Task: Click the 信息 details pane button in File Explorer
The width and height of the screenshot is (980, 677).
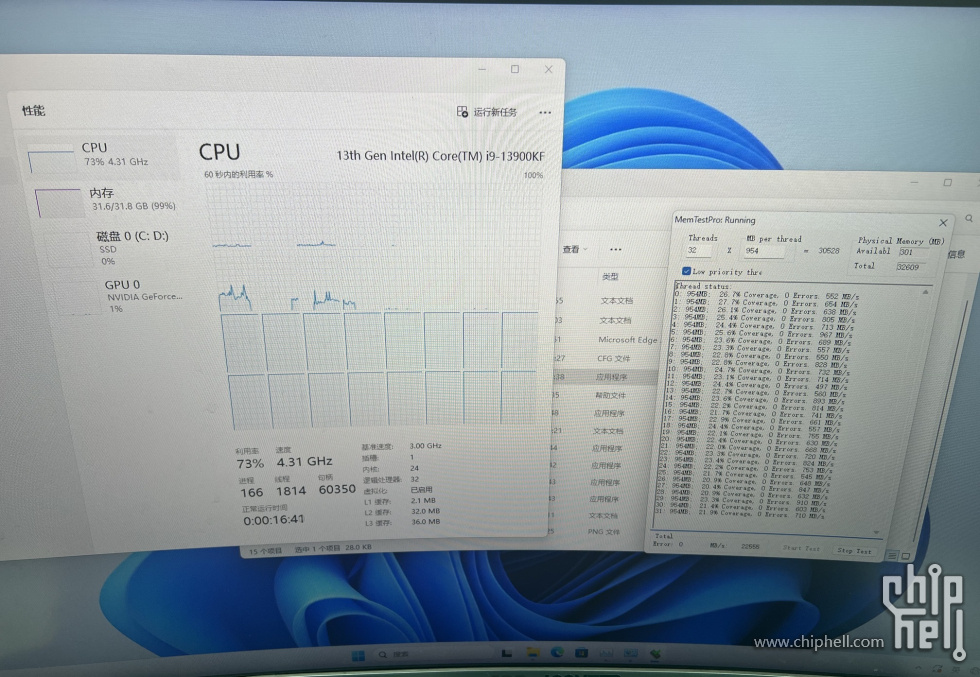Action: point(956,254)
